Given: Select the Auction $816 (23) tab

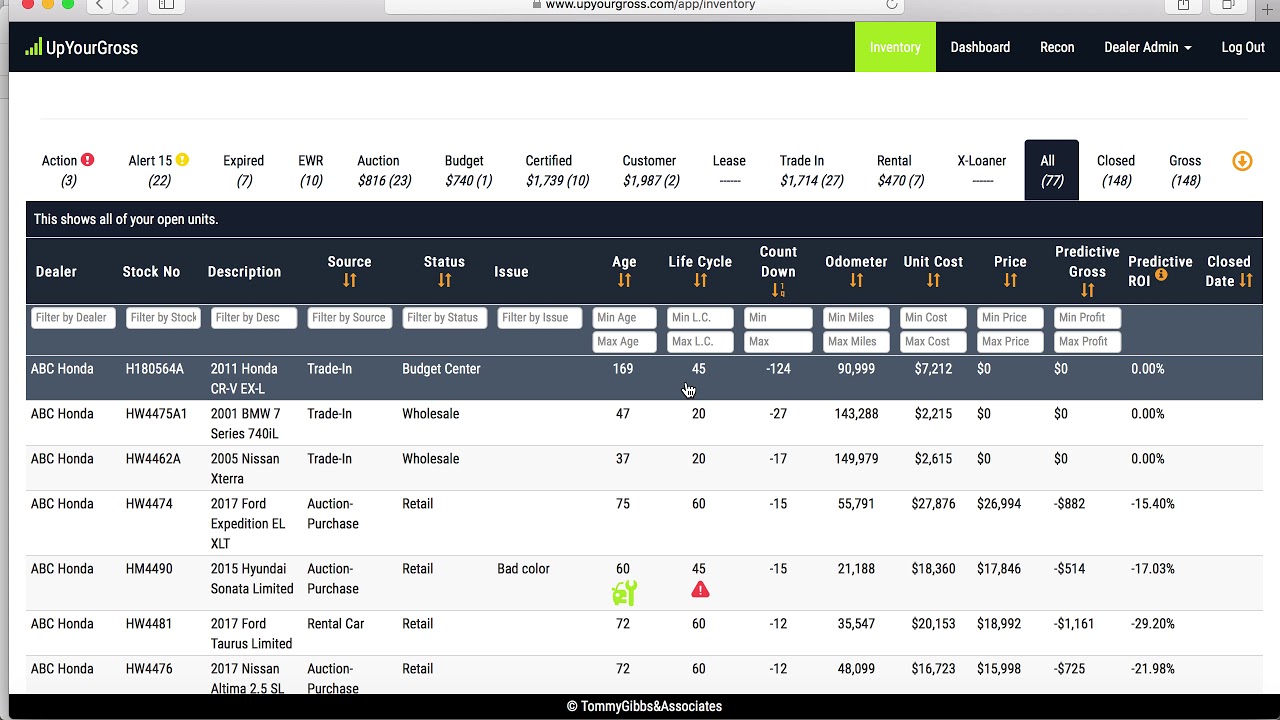Looking at the screenshot, I should [x=384, y=170].
